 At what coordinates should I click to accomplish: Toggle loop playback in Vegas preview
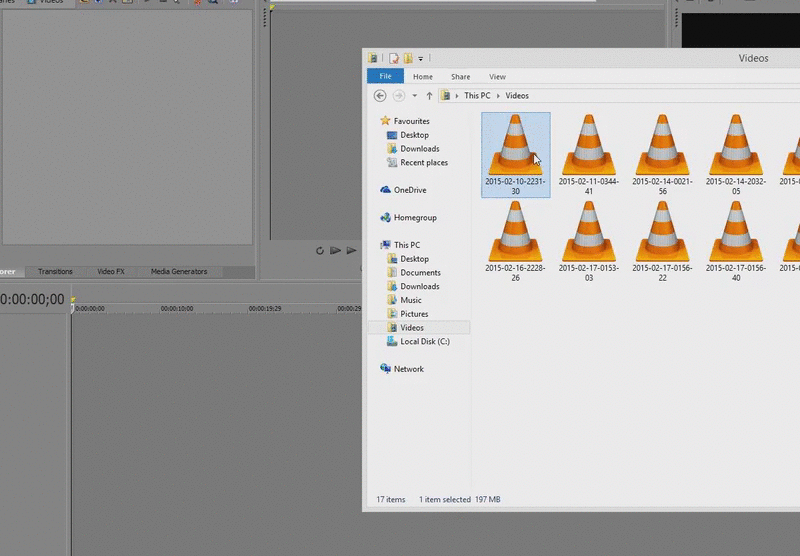click(319, 250)
